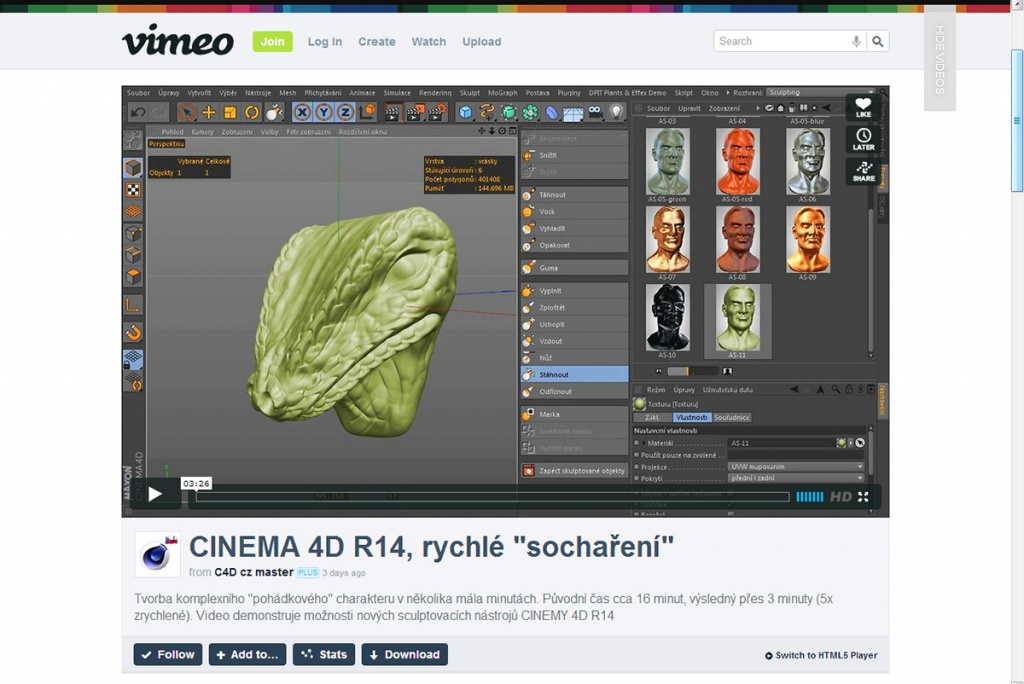Select the Maska sculpt tool

tap(575, 414)
